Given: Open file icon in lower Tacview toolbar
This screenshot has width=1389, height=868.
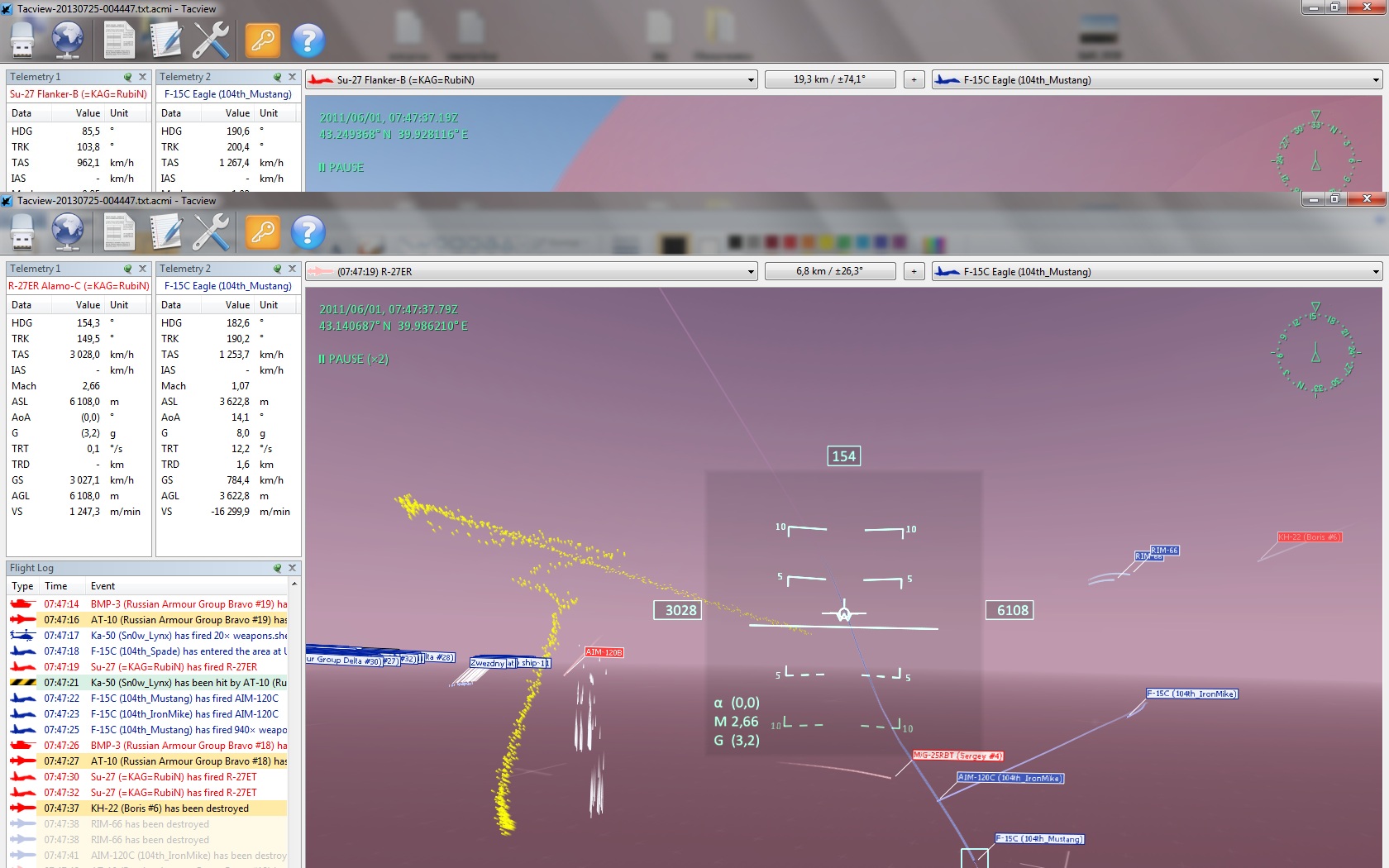Looking at the screenshot, I should pos(22,231).
